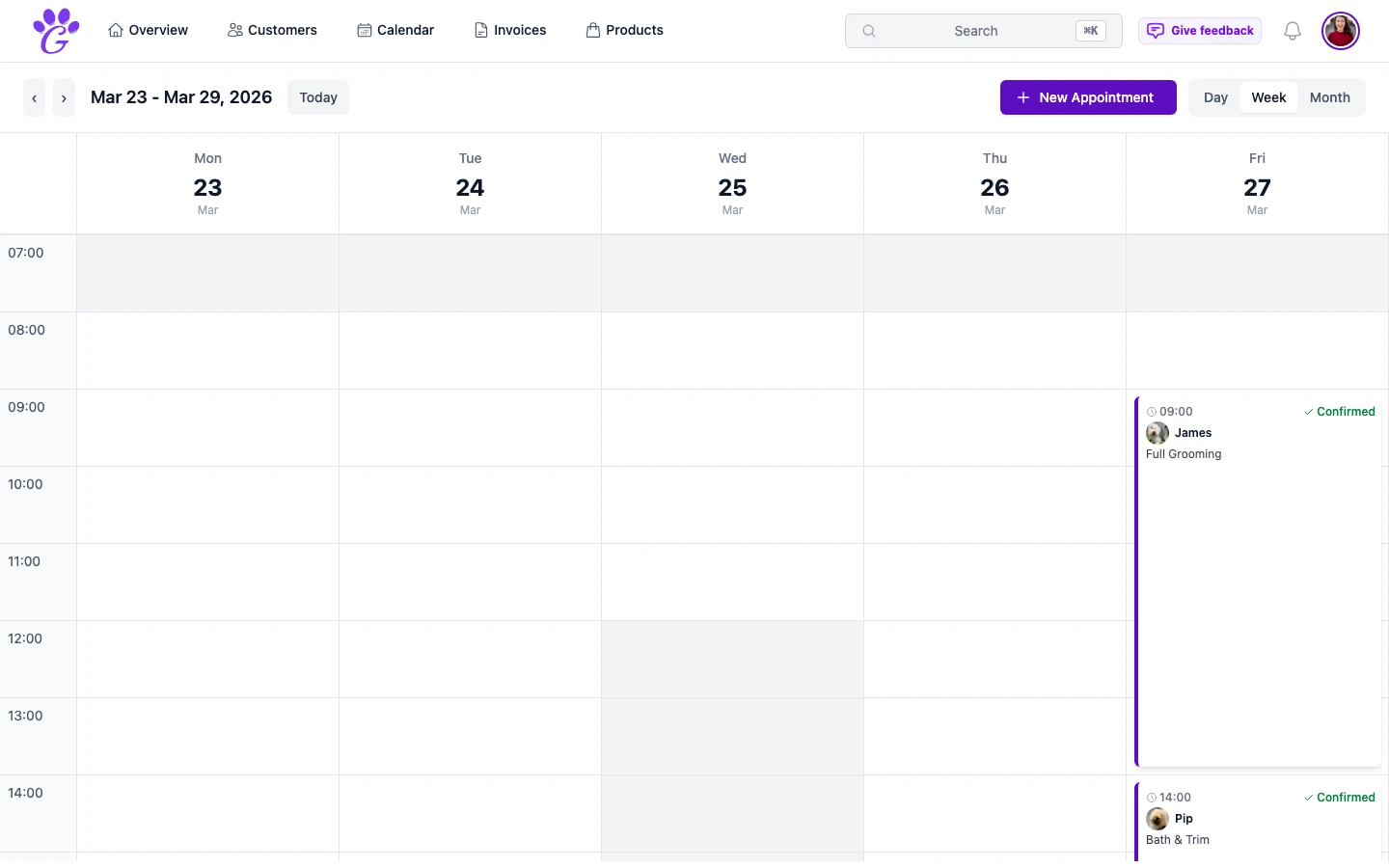
Task: Select the Week view option
Action: (1268, 96)
